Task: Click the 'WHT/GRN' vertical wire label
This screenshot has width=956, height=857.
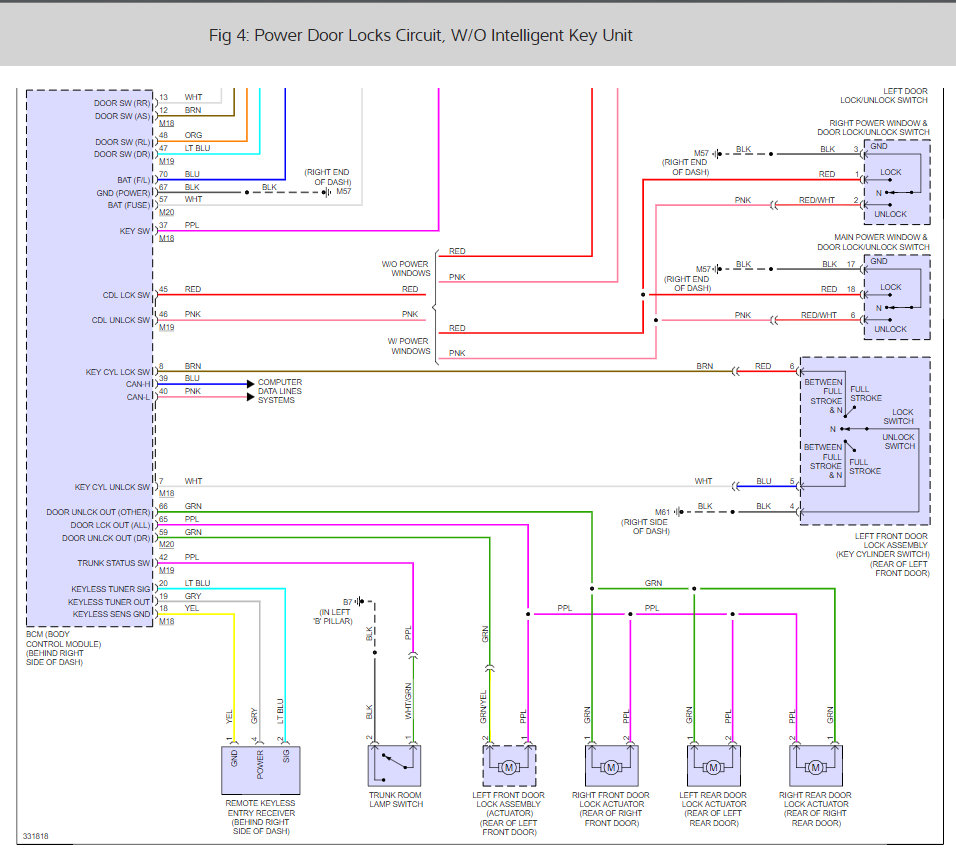Action: 408,701
